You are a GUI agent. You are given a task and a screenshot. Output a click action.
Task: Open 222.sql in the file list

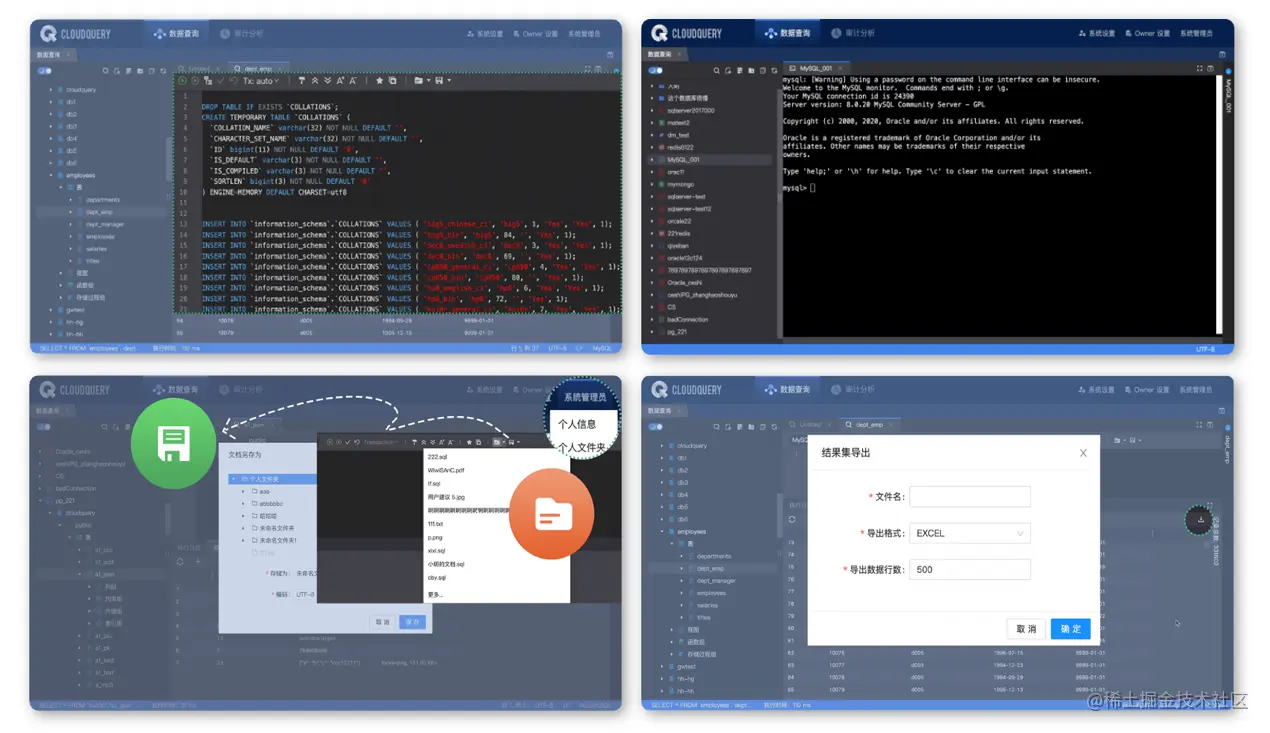tap(437, 457)
